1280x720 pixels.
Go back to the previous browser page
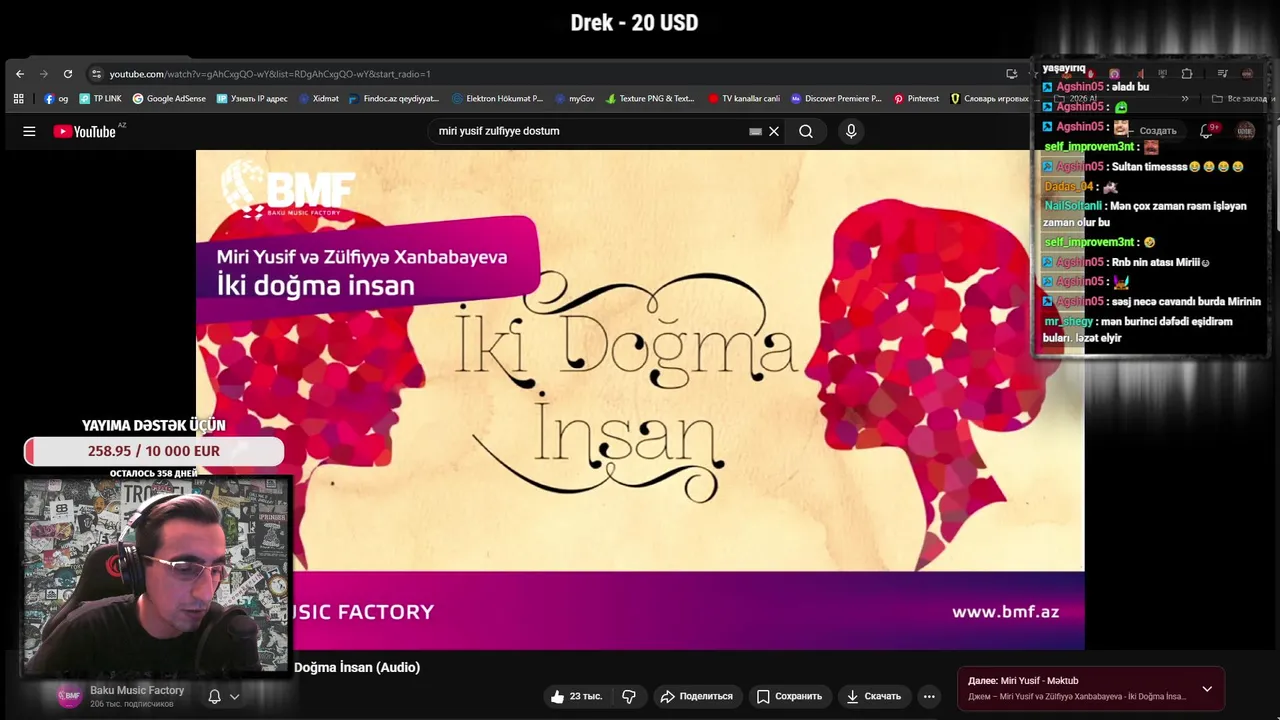(x=20, y=74)
